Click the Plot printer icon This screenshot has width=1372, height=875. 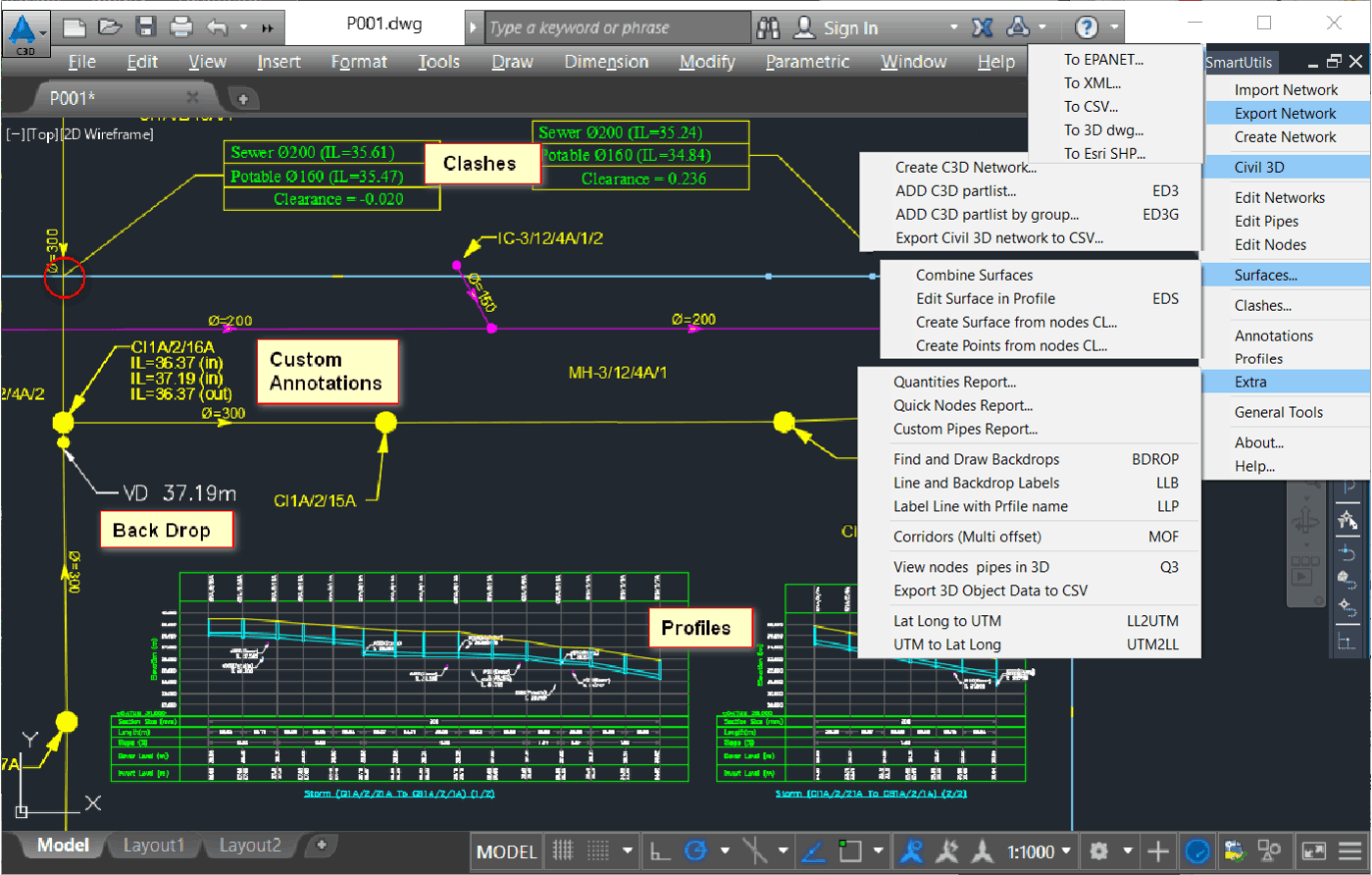coord(181,27)
